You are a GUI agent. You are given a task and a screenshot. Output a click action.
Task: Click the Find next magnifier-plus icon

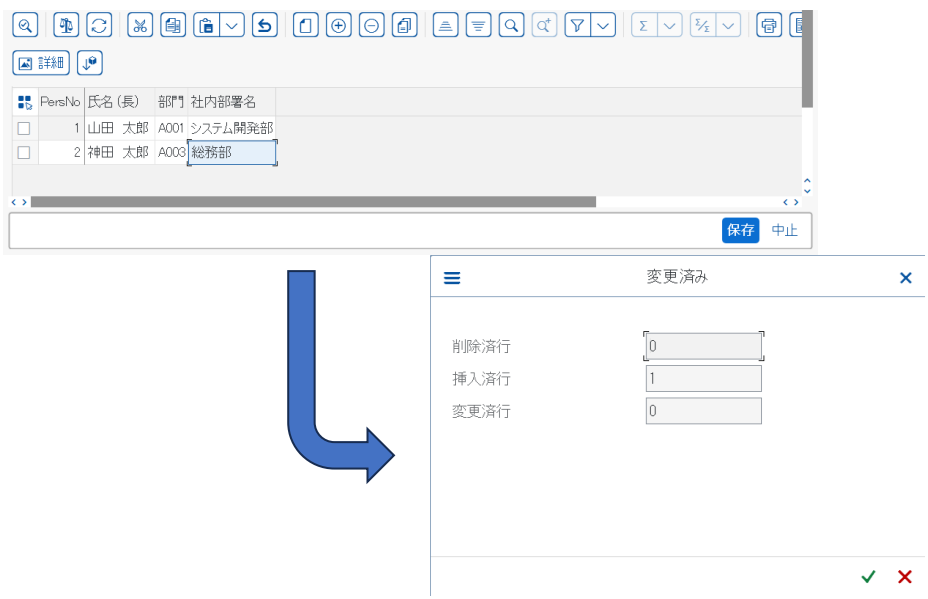point(544,25)
